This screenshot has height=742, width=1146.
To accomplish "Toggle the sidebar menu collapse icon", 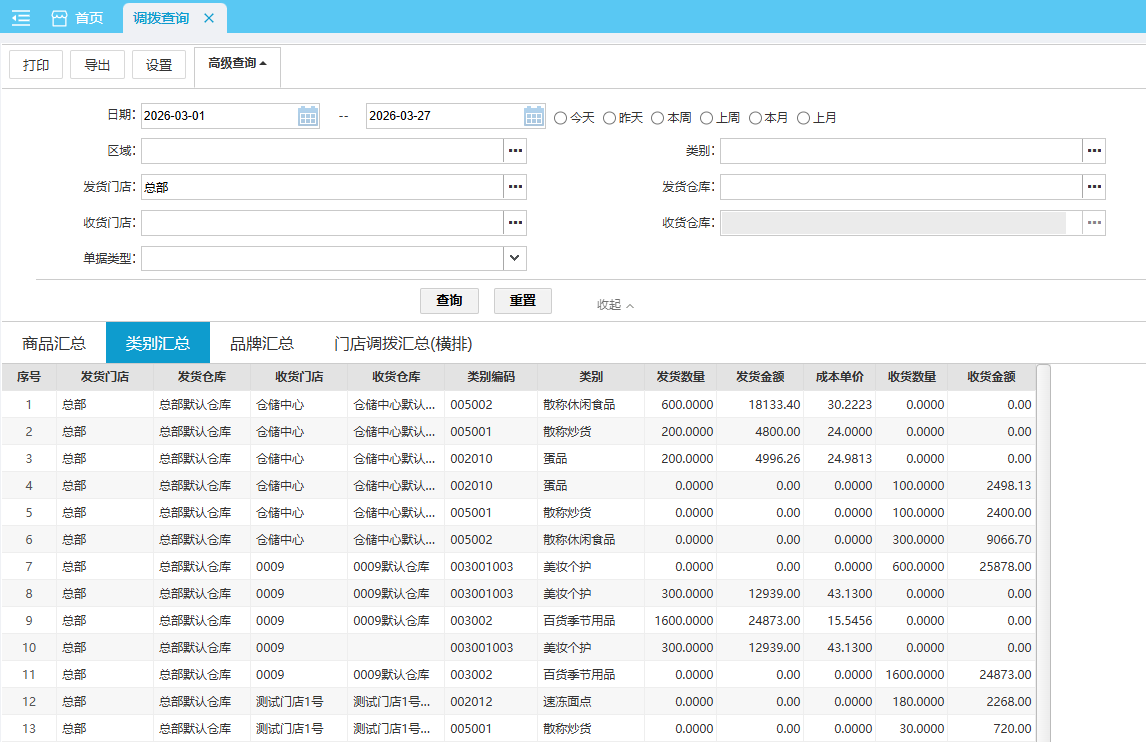I will 20,18.
